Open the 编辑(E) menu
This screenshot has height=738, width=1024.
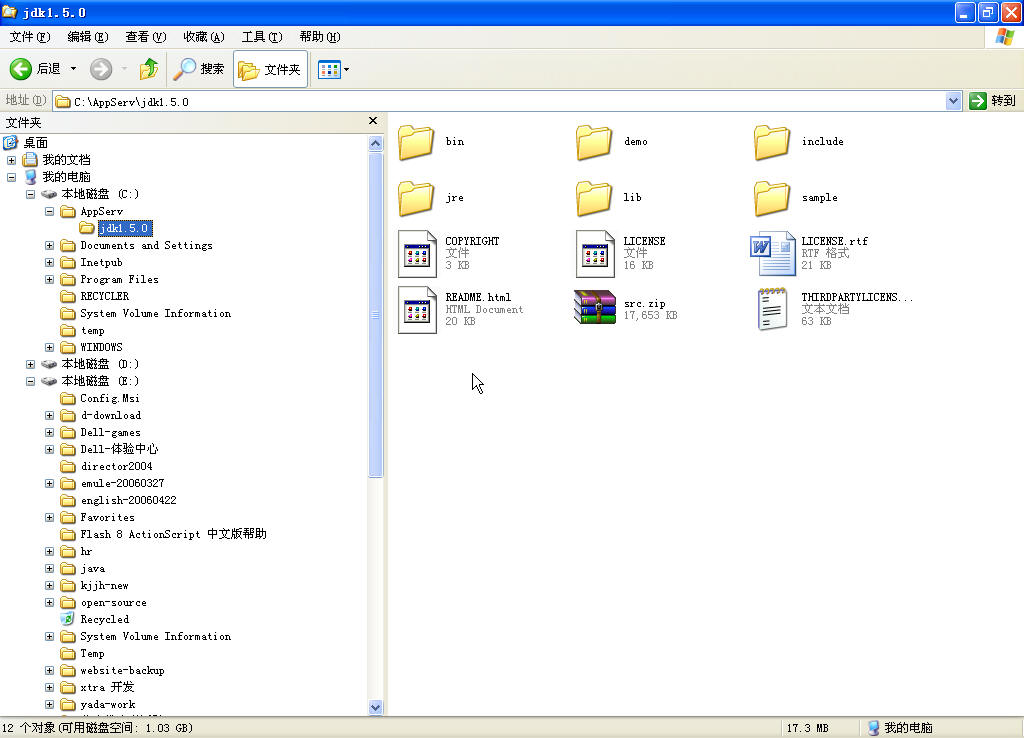[x=88, y=37]
